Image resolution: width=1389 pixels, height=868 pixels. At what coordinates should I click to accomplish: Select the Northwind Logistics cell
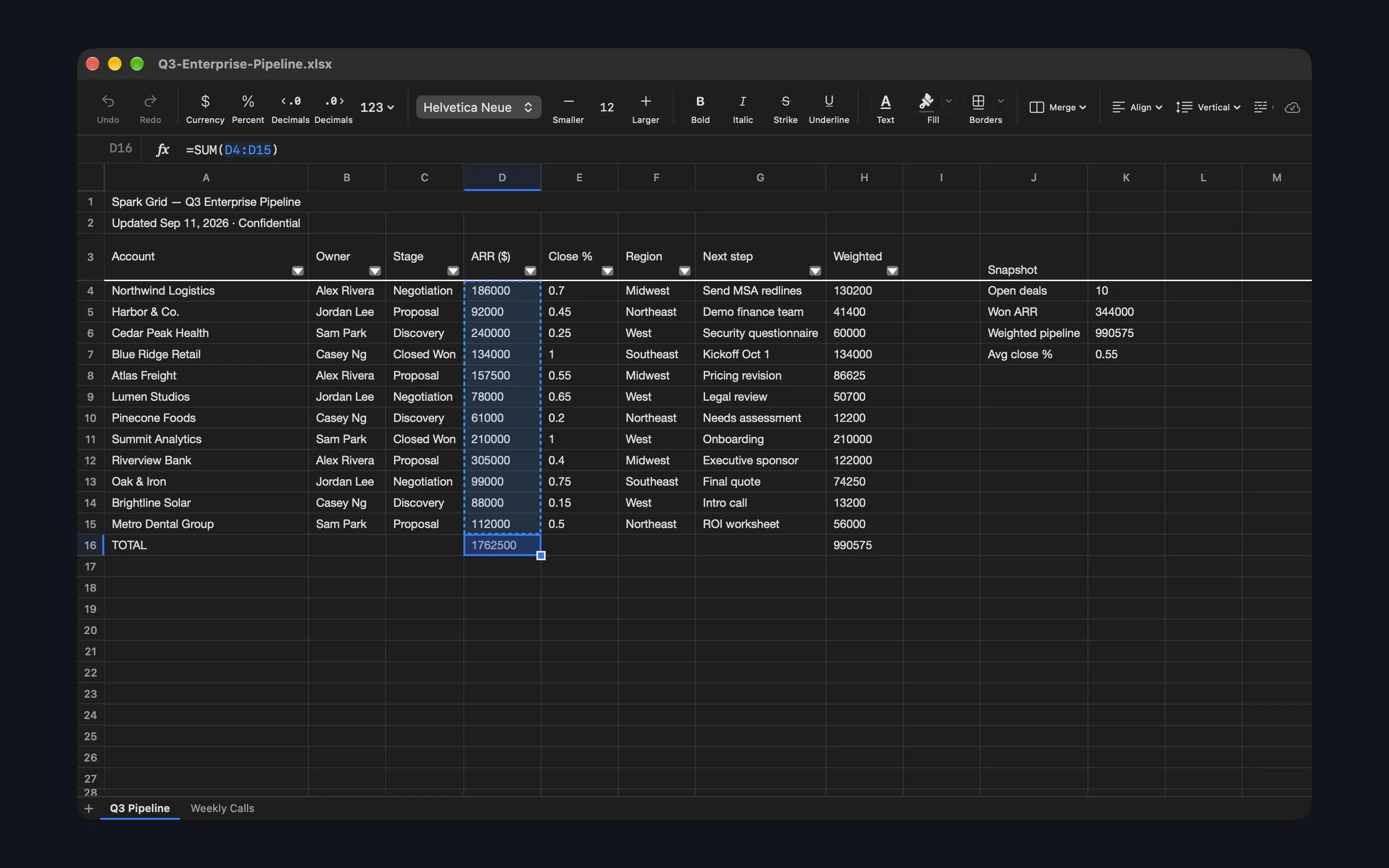point(206,290)
